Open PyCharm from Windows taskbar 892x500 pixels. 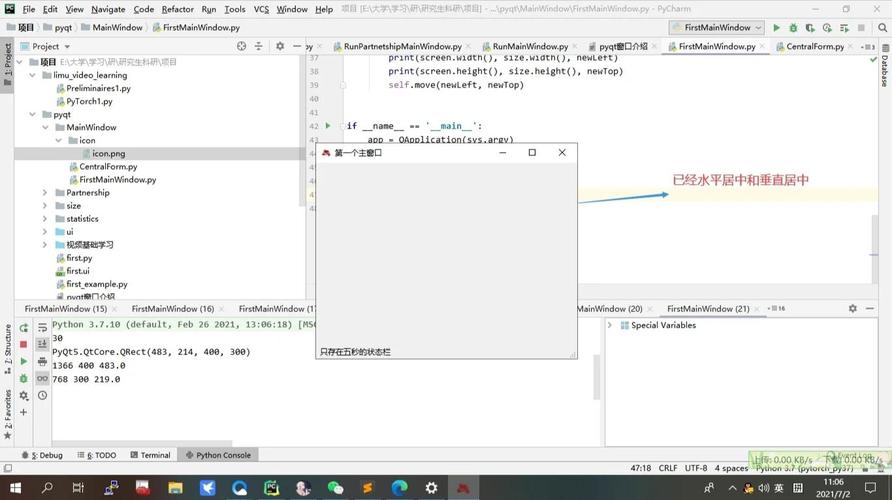pyautogui.click(x=271, y=487)
